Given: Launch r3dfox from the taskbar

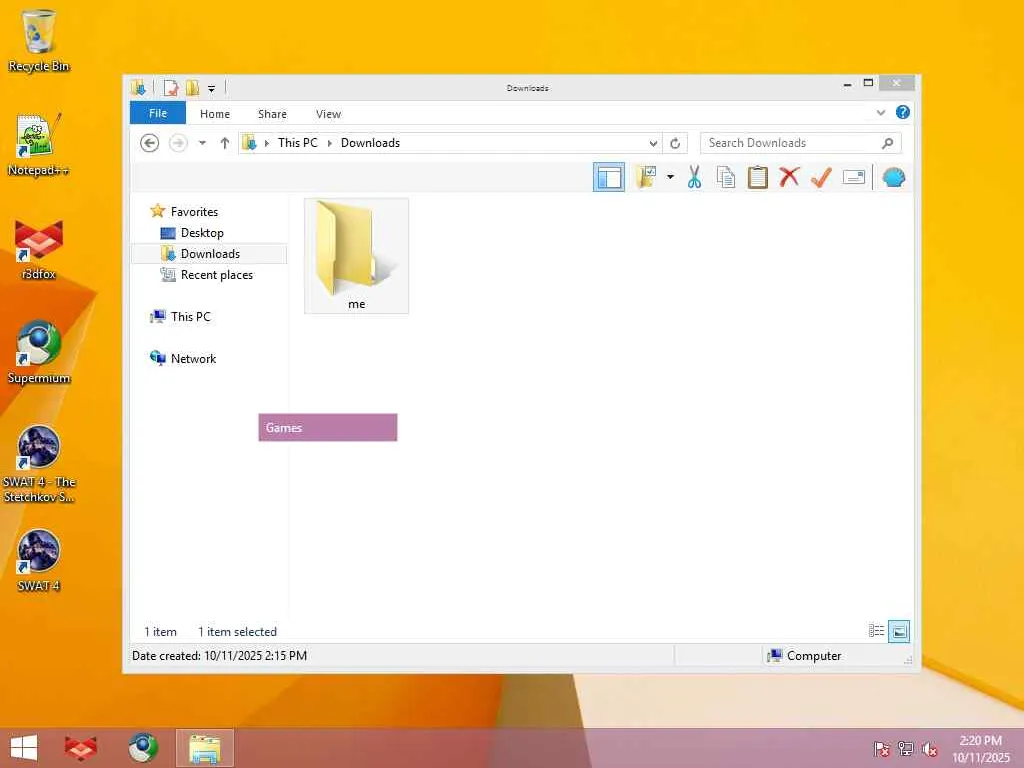Looking at the screenshot, I should tap(80, 748).
